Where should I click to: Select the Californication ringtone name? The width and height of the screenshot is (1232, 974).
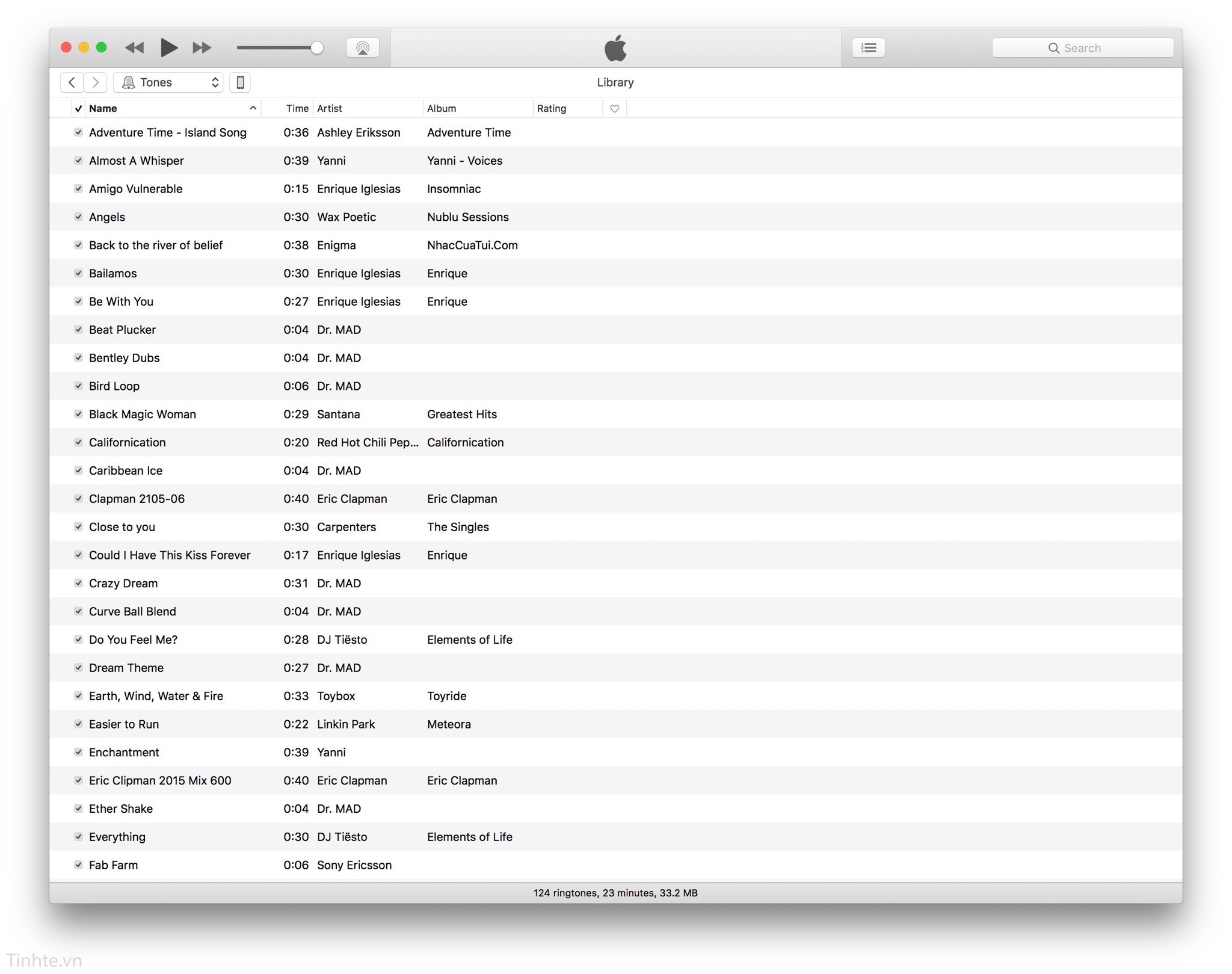128,443
